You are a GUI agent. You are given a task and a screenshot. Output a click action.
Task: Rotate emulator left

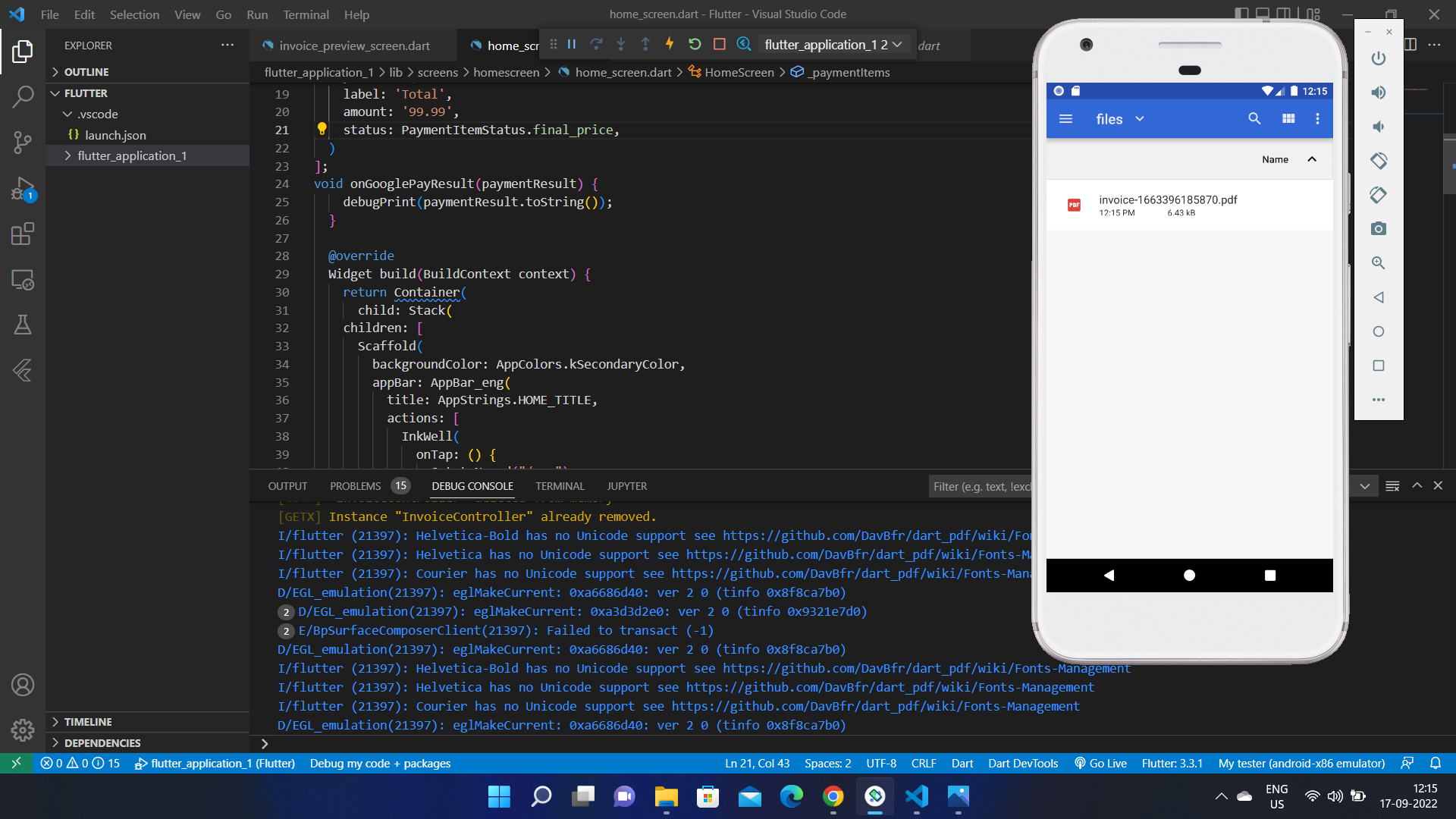[1379, 161]
